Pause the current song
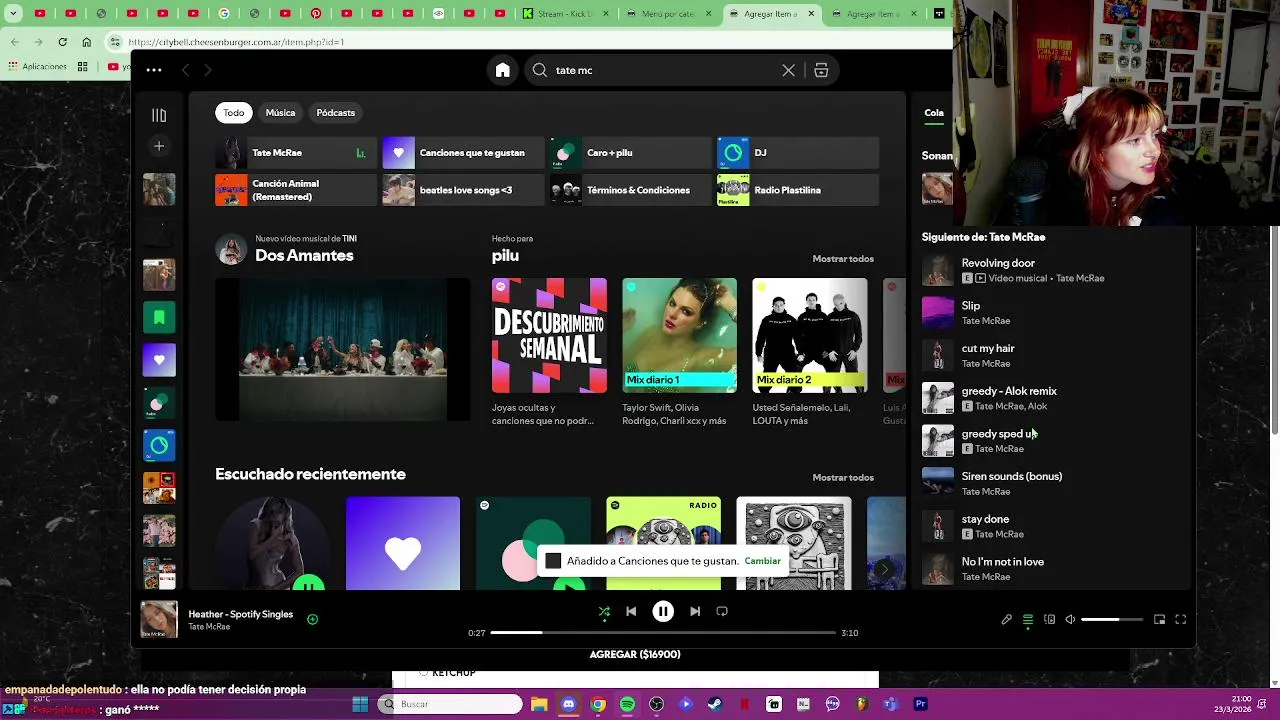Screen dimensions: 1280x720 click(x=663, y=611)
